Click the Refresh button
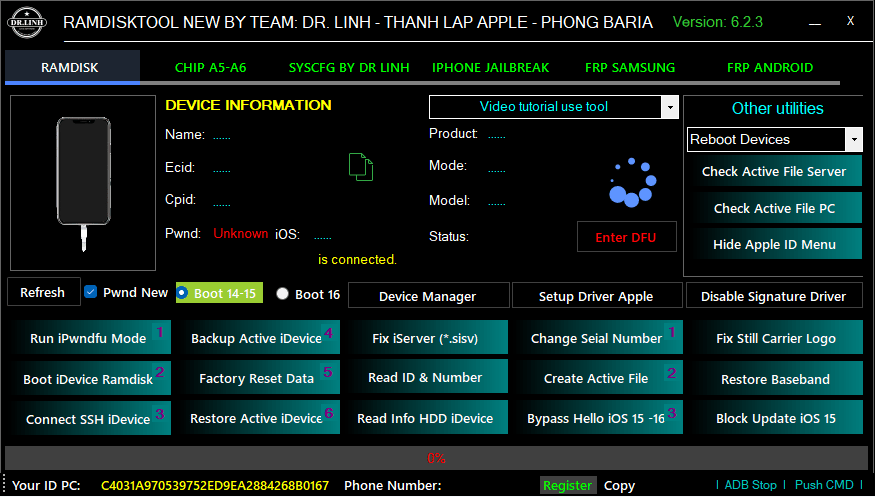Screen dimensions: 875x498 [44, 292]
